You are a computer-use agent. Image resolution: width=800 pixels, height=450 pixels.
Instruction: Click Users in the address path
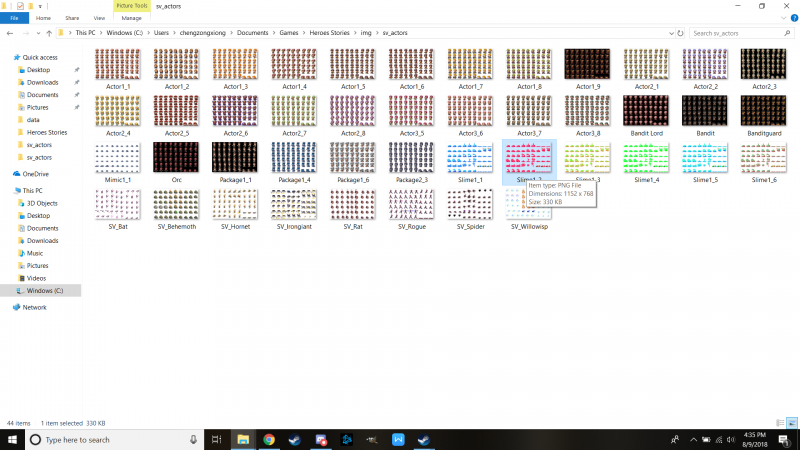coord(161,33)
